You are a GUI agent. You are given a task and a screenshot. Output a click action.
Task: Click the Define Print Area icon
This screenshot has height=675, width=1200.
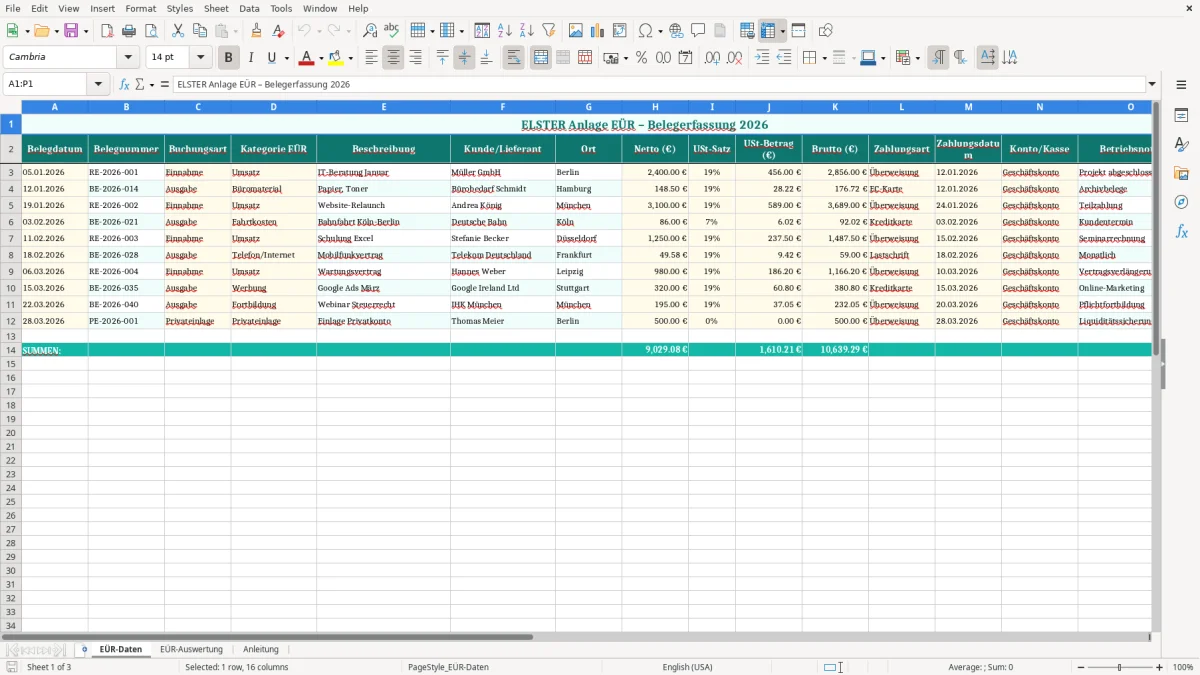point(747,31)
